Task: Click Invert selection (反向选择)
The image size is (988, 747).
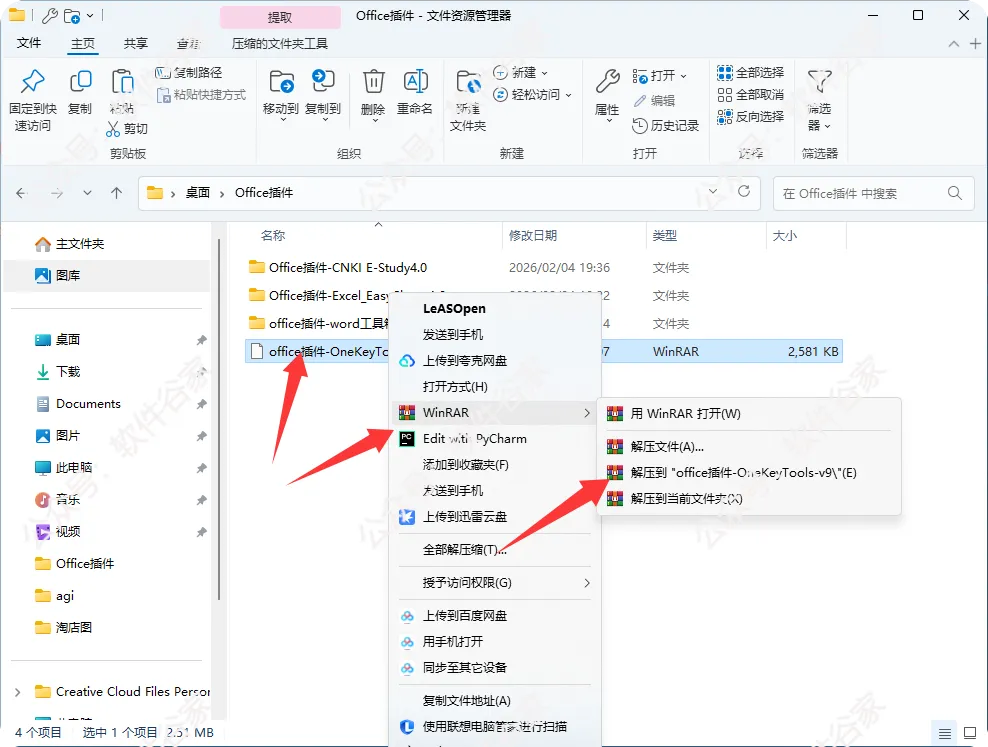Action: pos(750,117)
